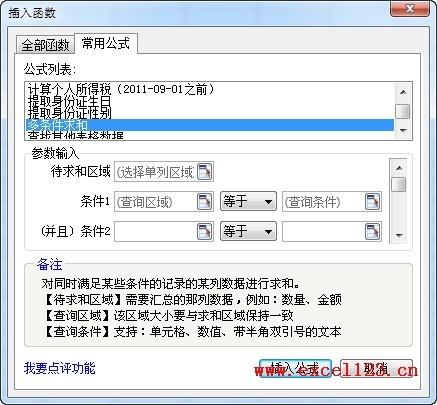Open the 我要点评功能 link

[x=60, y=368]
